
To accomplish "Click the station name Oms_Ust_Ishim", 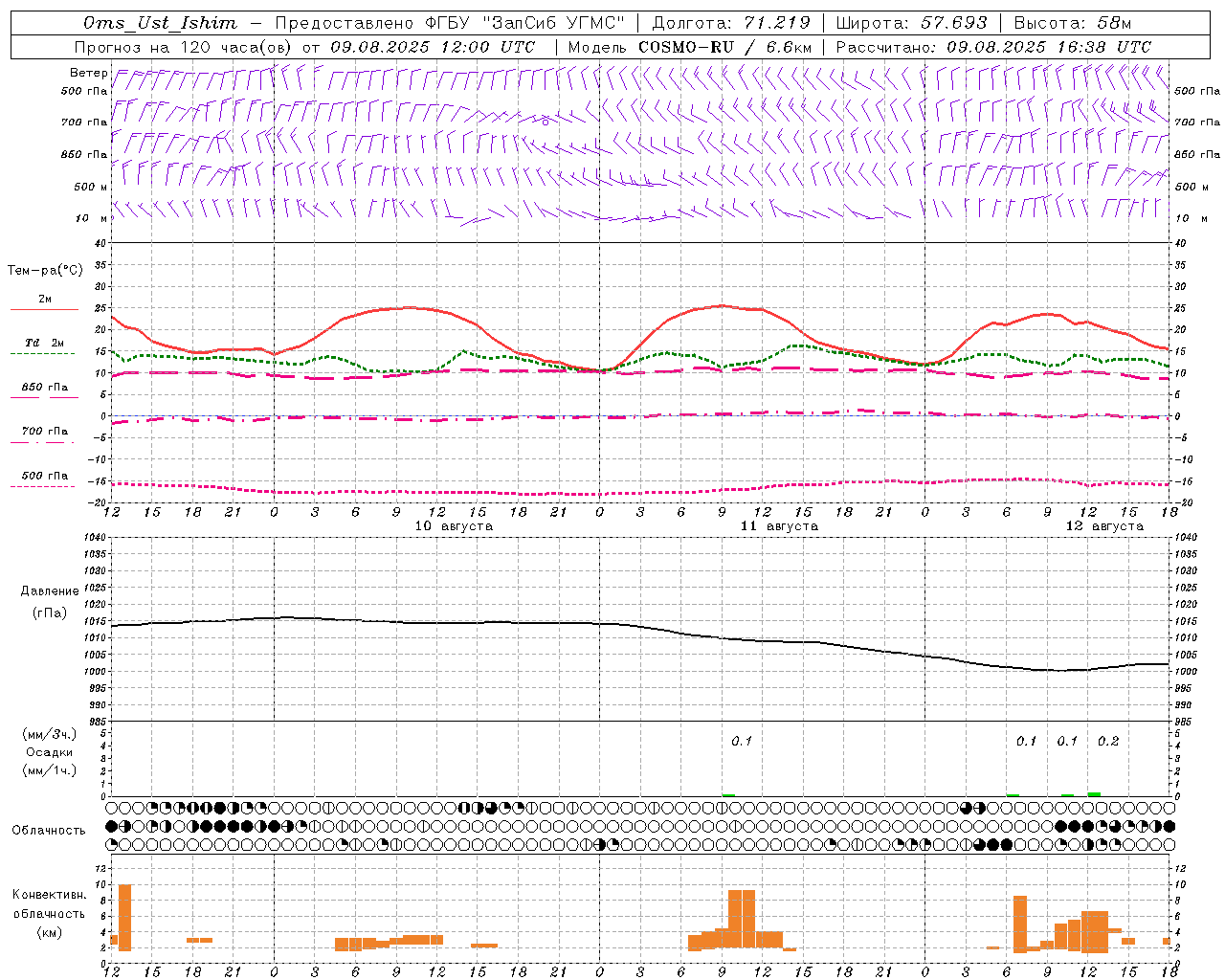I will tap(160, 23).
